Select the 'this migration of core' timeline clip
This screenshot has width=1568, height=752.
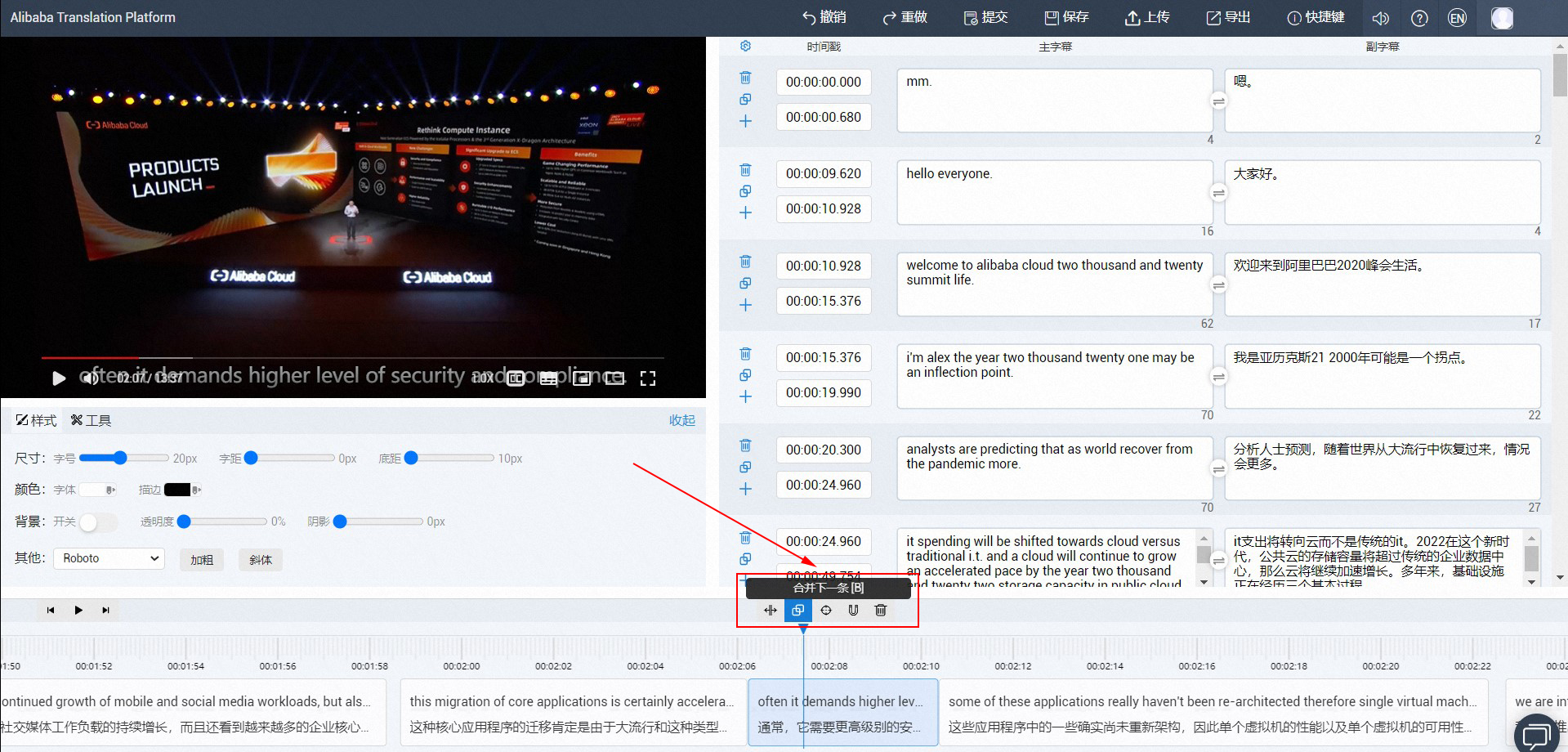pos(573,713)
